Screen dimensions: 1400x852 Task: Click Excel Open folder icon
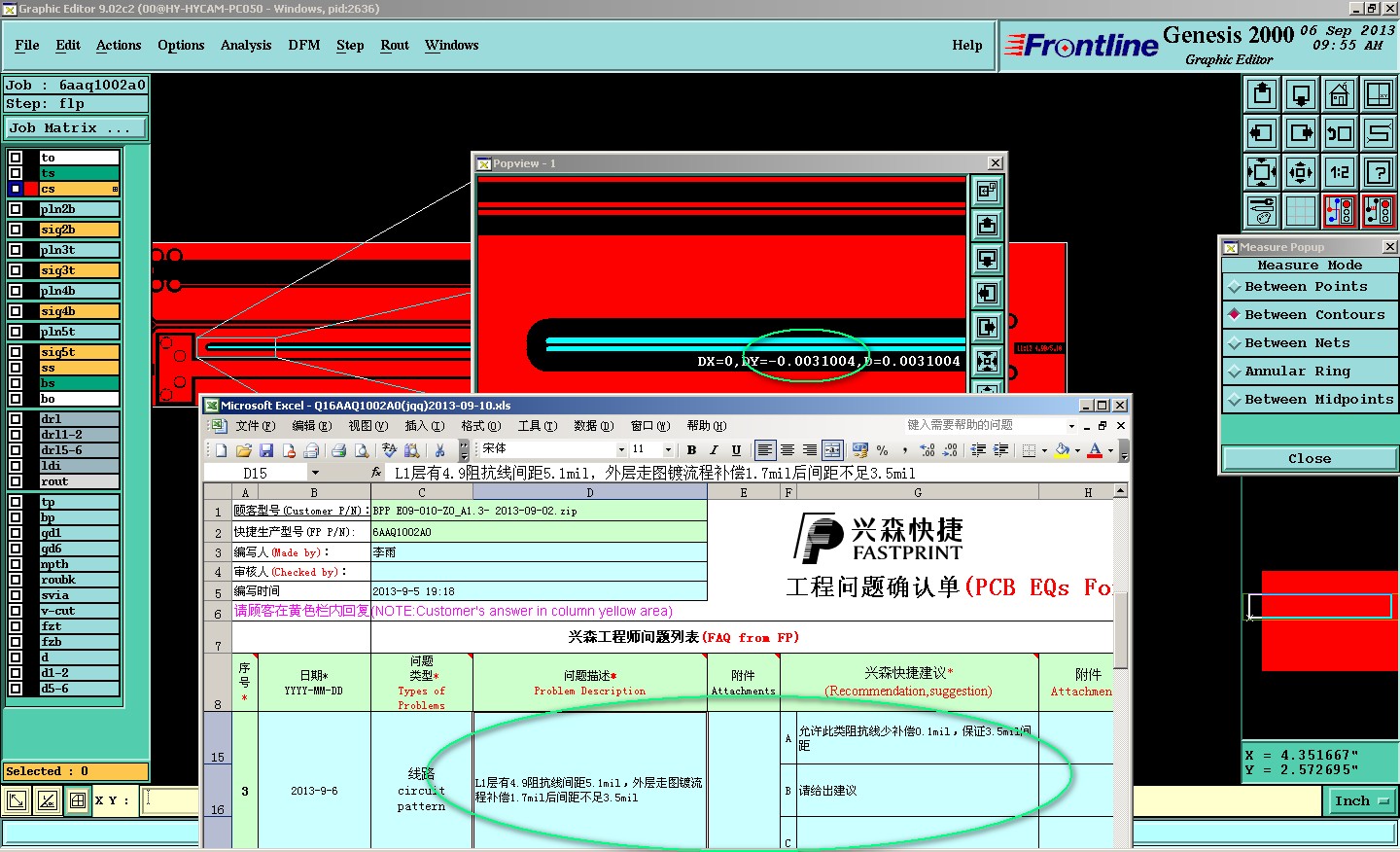click(x=243, y=450)
